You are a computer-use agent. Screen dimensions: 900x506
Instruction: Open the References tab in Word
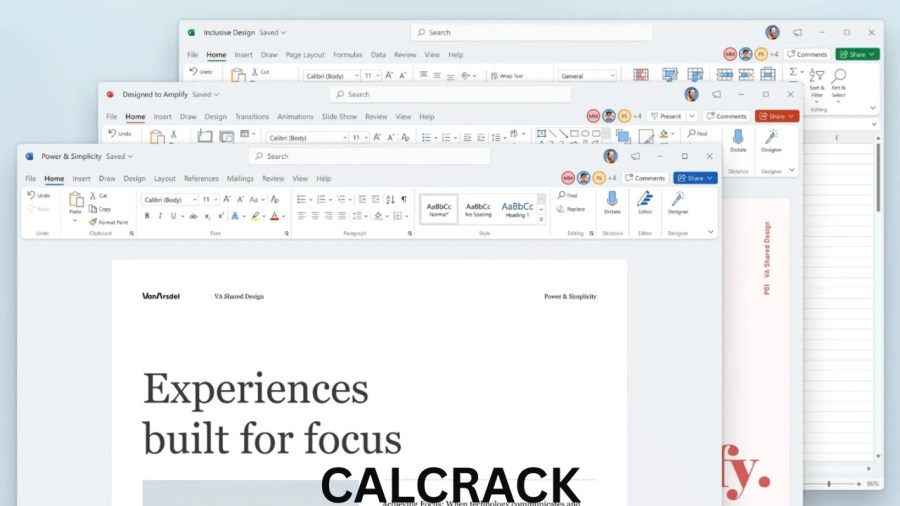pyautogui.click(x=201, y=178)
